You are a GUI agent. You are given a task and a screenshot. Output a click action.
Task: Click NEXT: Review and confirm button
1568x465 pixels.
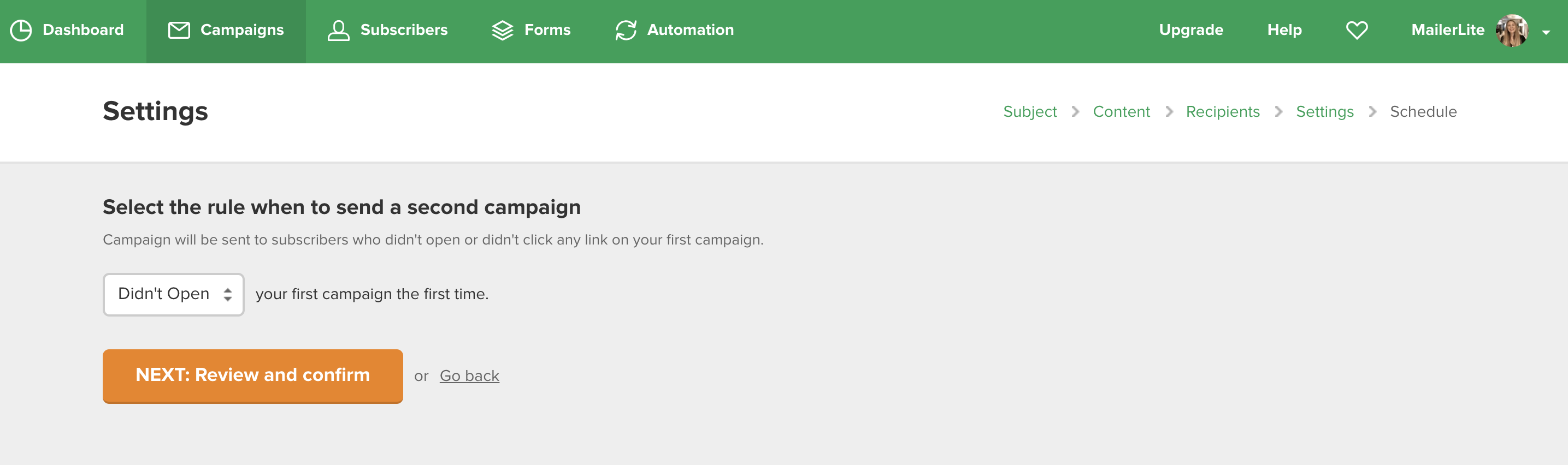point(252,375)
